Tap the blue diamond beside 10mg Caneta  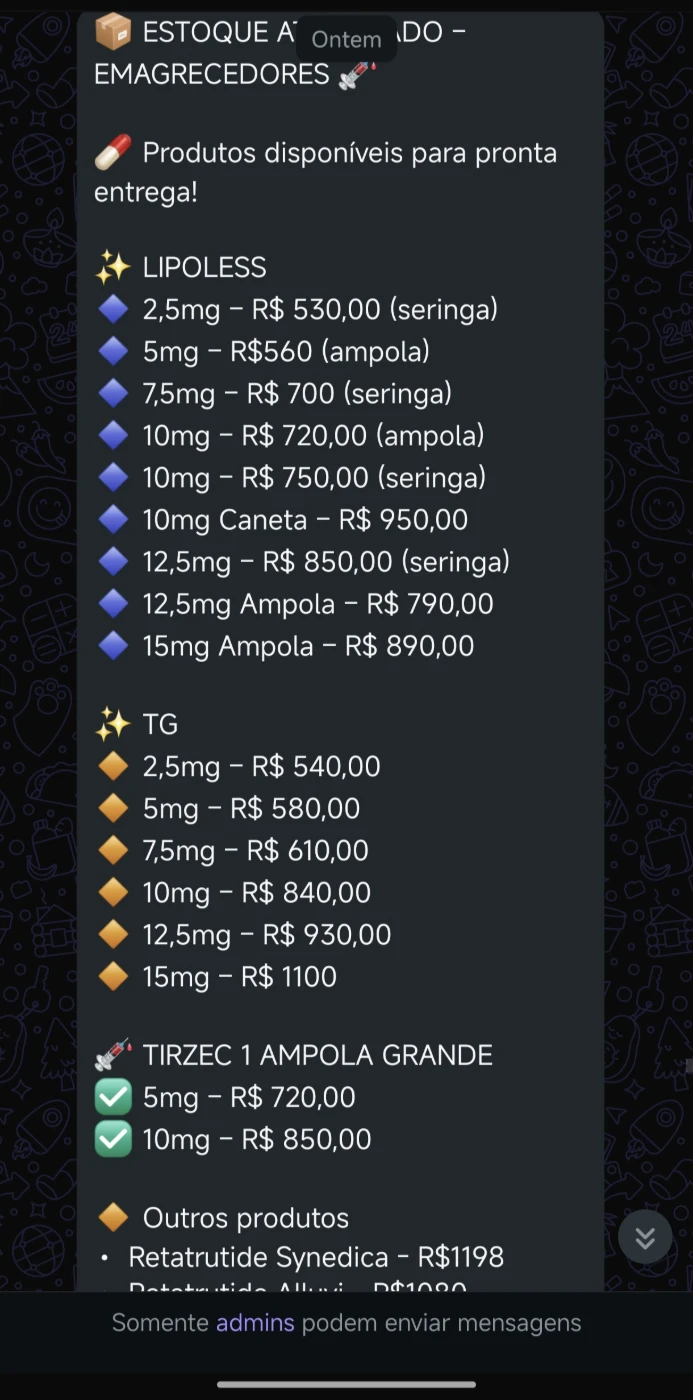click(x=113, y=520)
